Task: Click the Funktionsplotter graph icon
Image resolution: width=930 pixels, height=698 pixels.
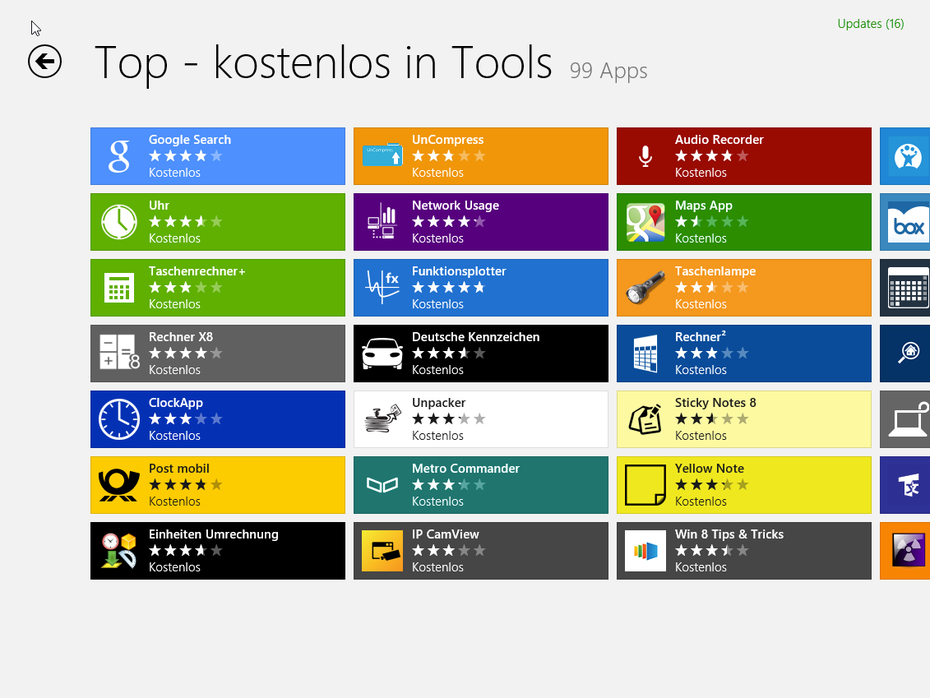Action: pyautogui.click(x=383, y=288)
